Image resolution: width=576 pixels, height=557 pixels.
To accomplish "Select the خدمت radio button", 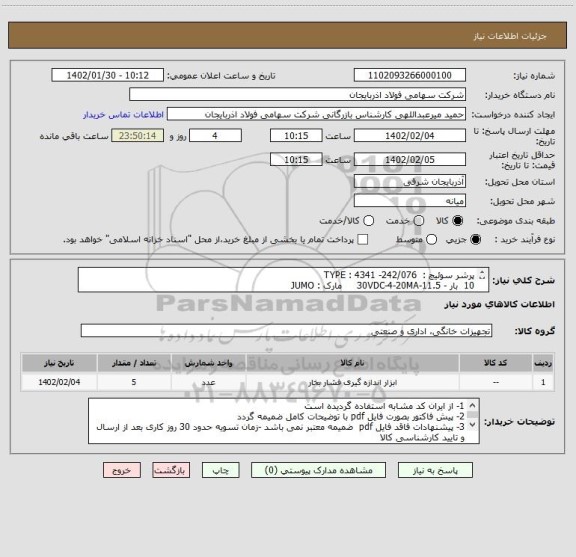I will 419,221.
